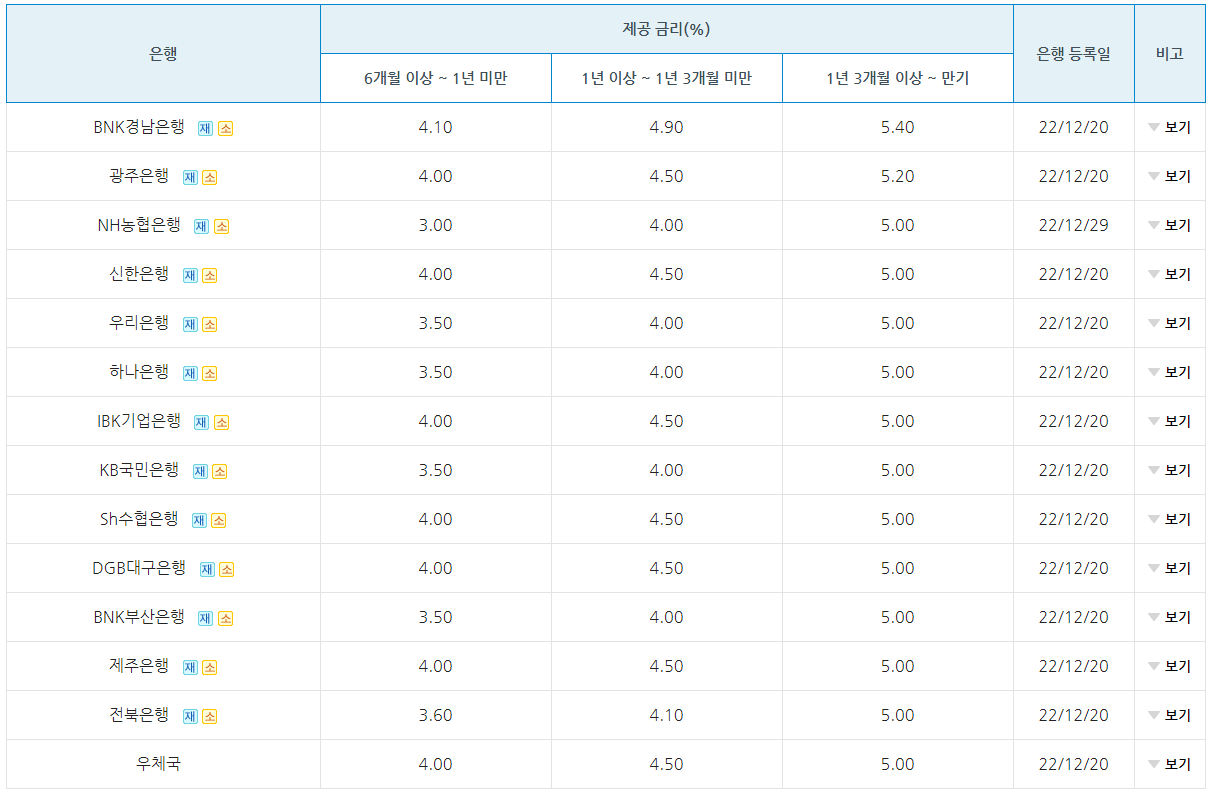Image resolution: width=1211 pixels, height=796 pixels.
Task: Click the 재 badge in the KB국민은행 row
Action: [x=200, y=471]
